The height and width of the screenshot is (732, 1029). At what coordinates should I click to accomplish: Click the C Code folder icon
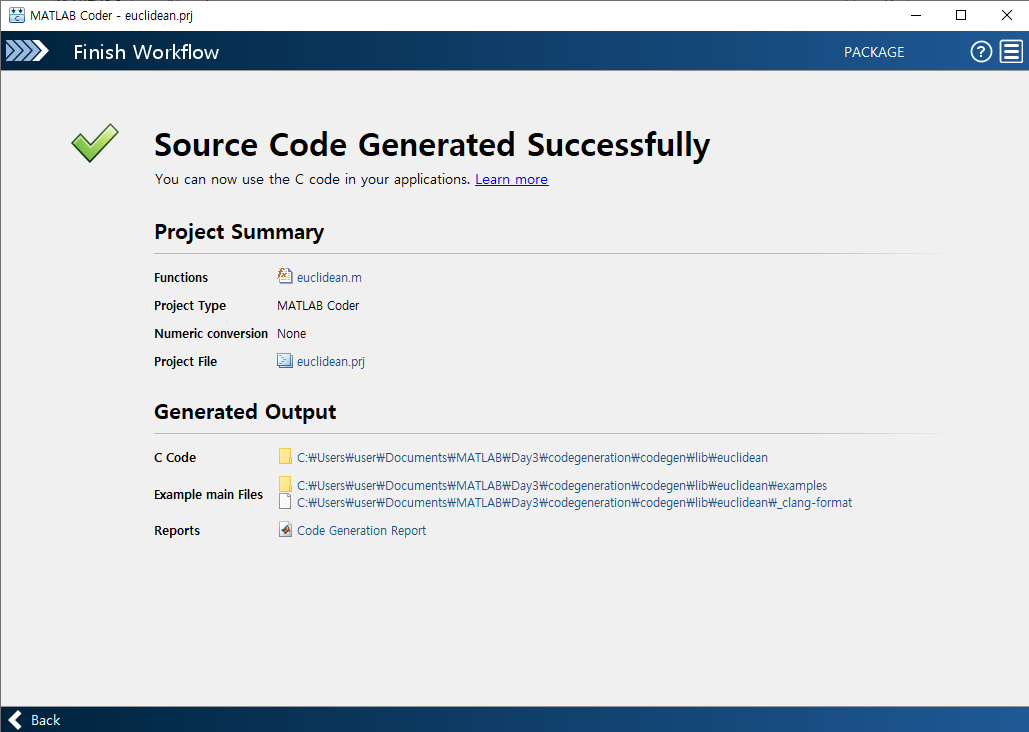[285, 457]
